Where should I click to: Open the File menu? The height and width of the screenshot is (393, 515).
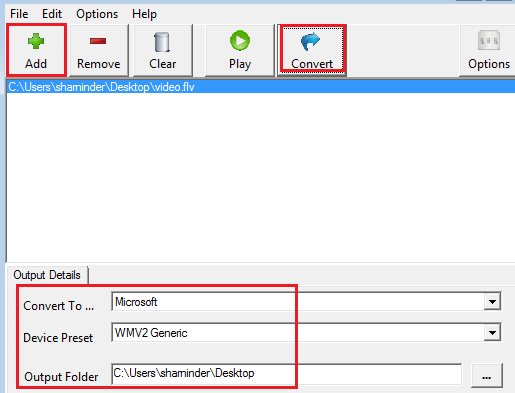click(19, 14)
